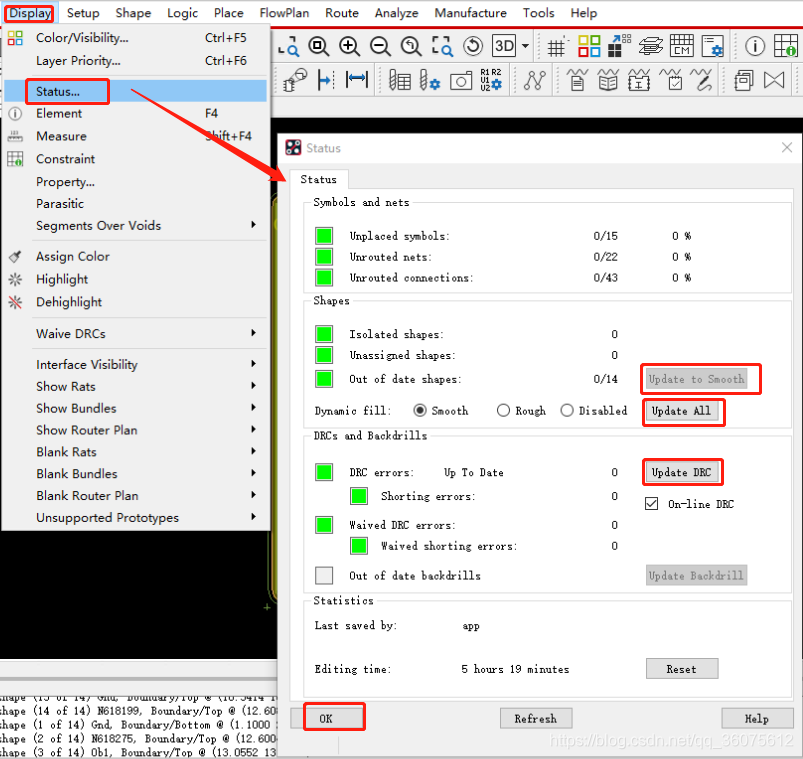Image resolution: width=803 pixels, height=759 pixels.
Task: Click the Help button in Status dialog
Action: point(757,719)
